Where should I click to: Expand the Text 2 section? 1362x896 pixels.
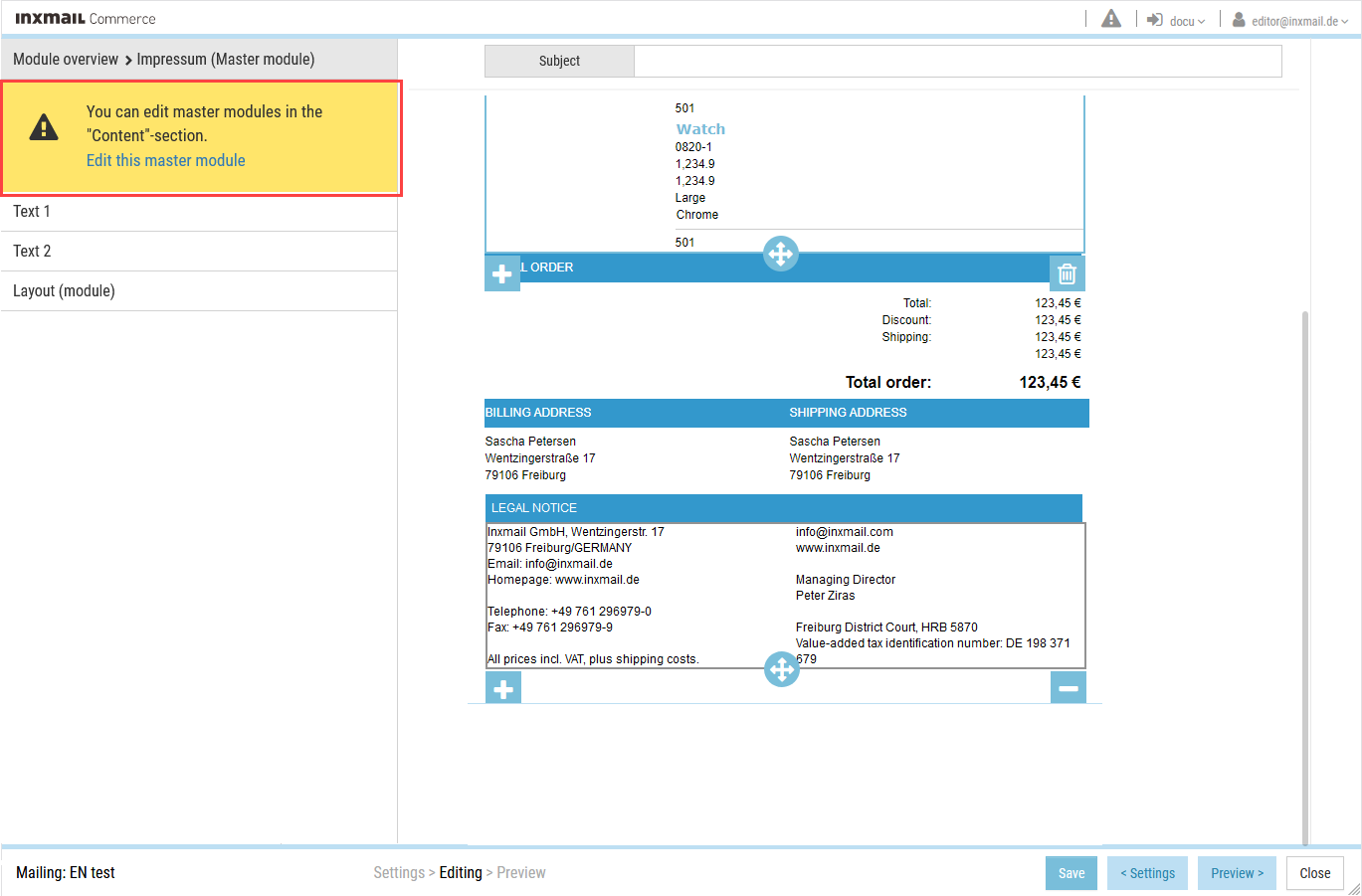click(199, 252)
